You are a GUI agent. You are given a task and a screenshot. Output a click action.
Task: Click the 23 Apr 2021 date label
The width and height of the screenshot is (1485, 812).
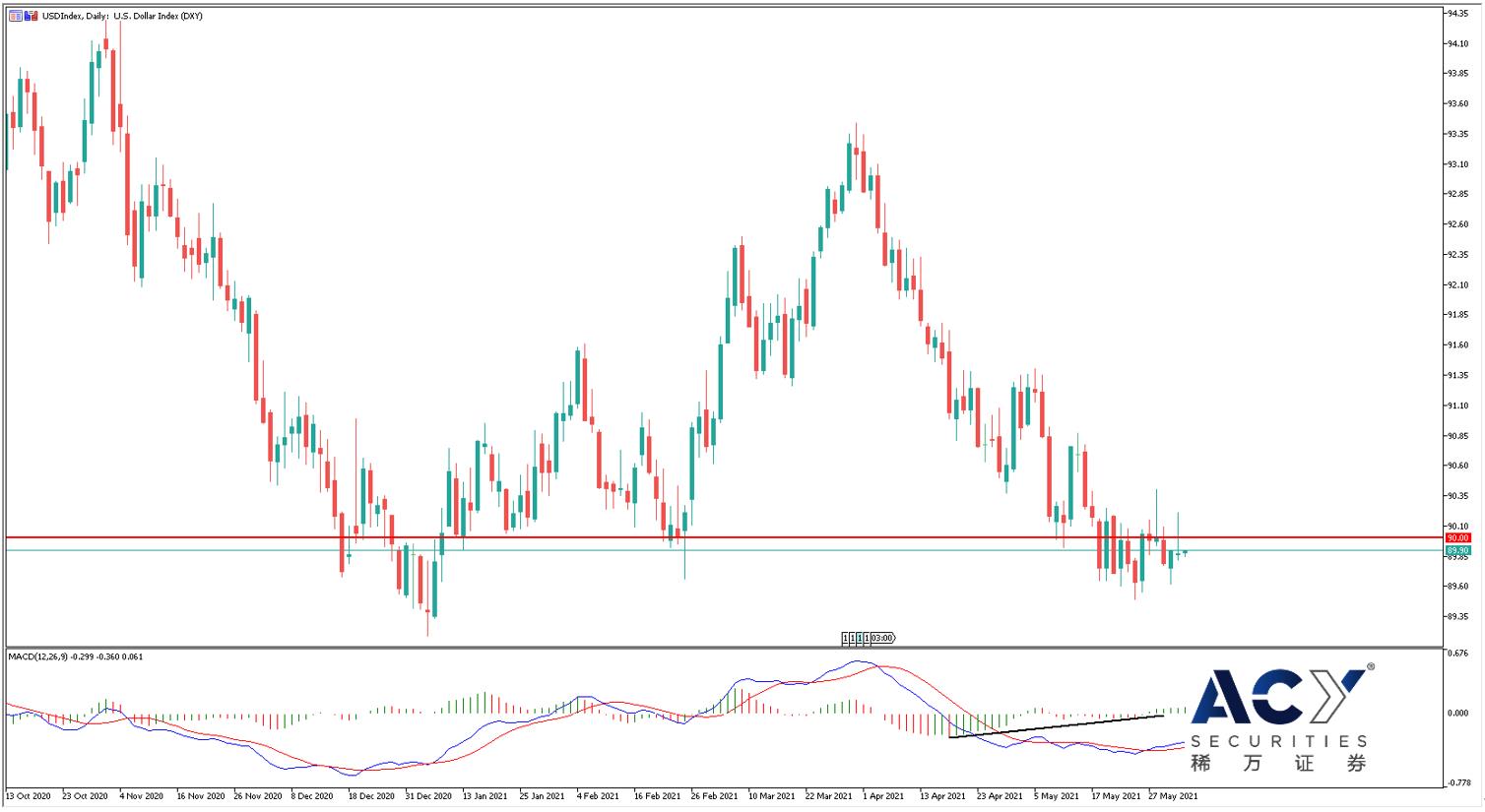(1000, 795)
